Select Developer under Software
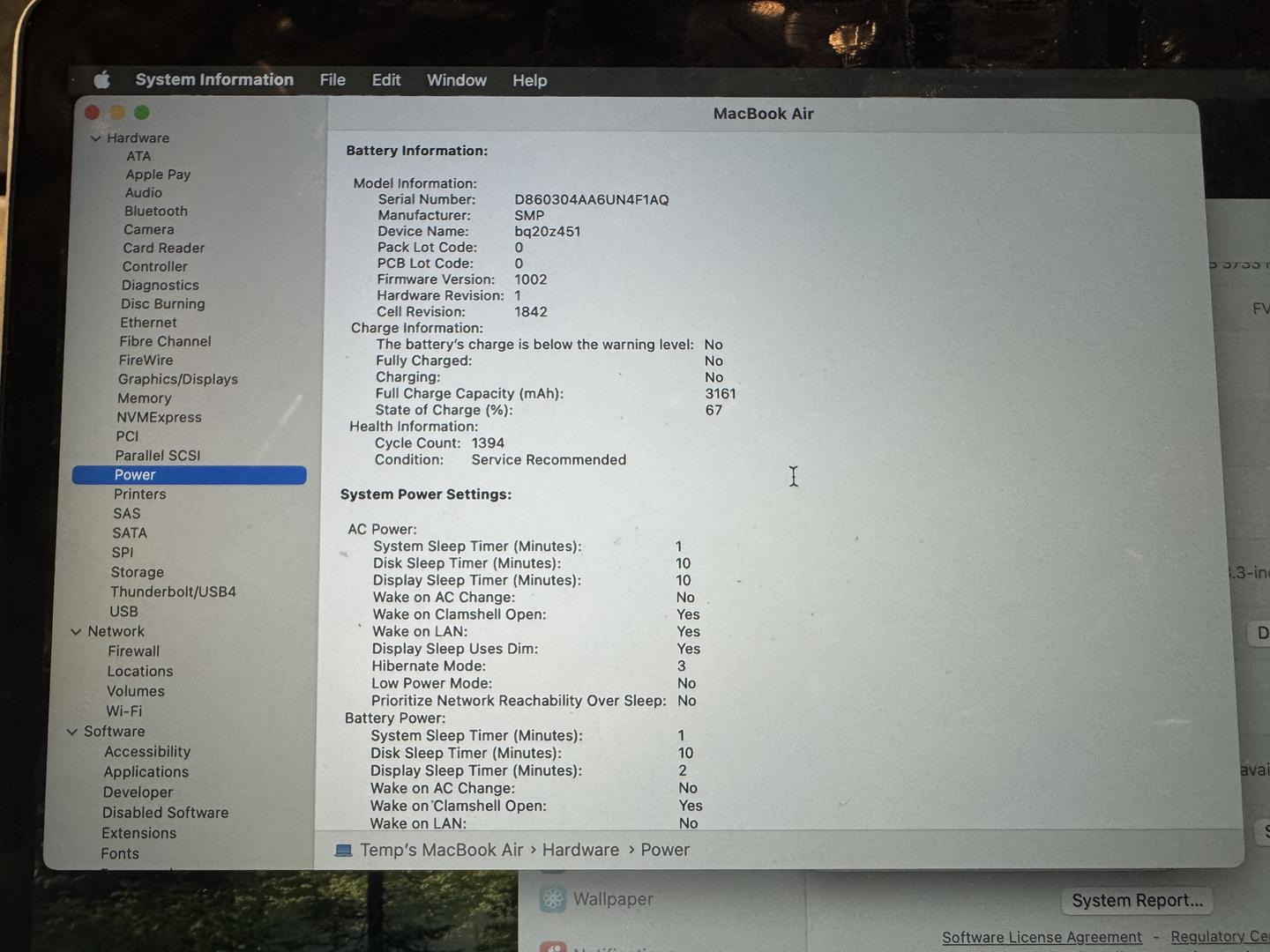Image resolution: width=1270 pixels, height=952 pixels. click(x=138, y=792)
